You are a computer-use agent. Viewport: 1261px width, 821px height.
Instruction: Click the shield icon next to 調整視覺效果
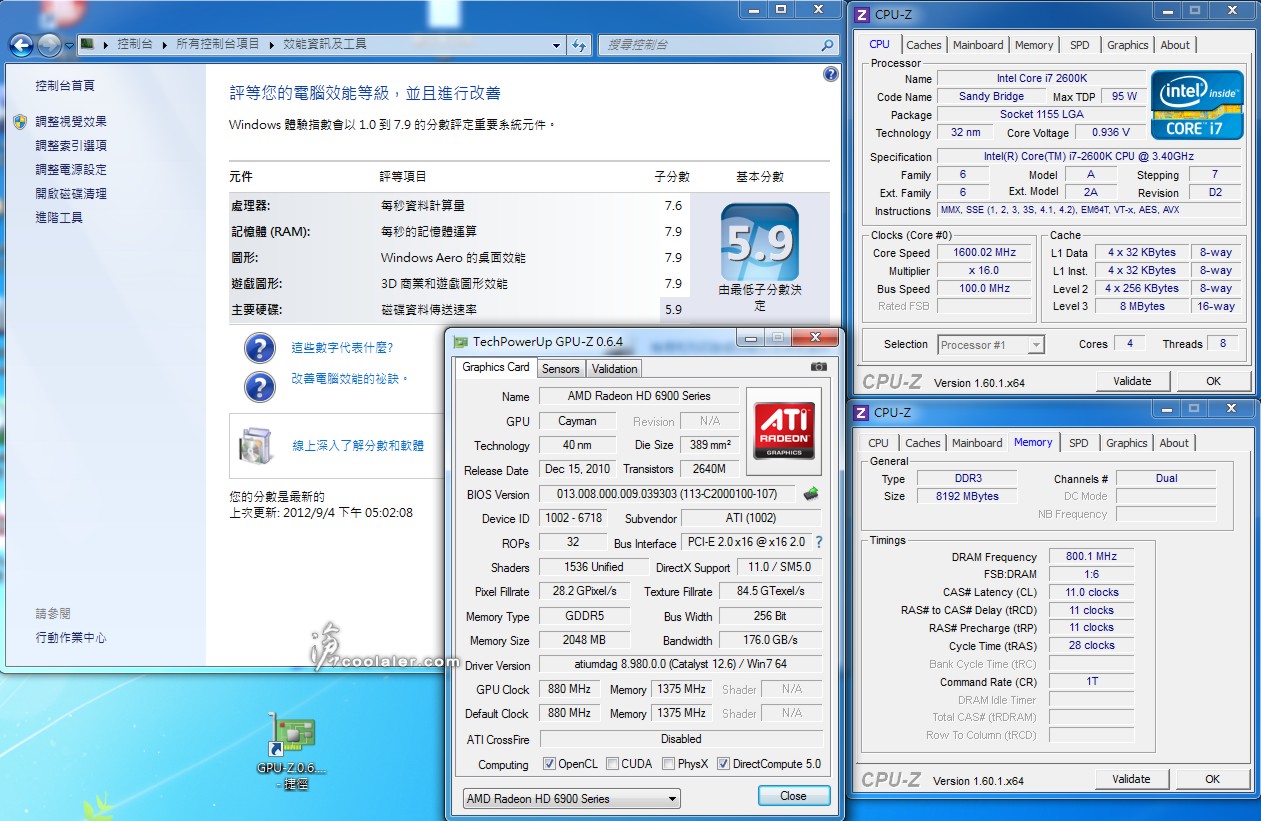tap(20, 121)
